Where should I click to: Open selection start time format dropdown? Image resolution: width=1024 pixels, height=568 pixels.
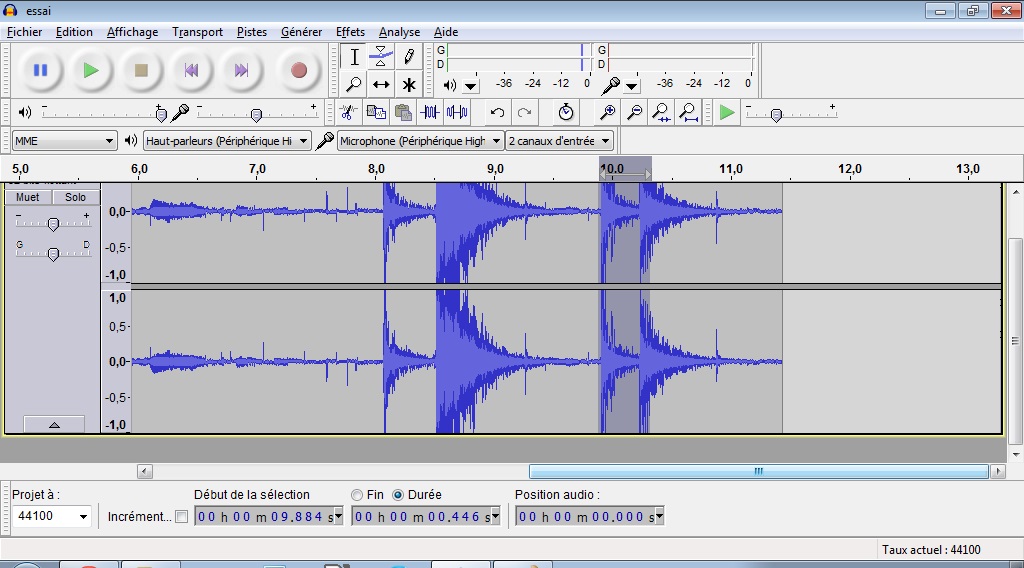pos(338,516)
